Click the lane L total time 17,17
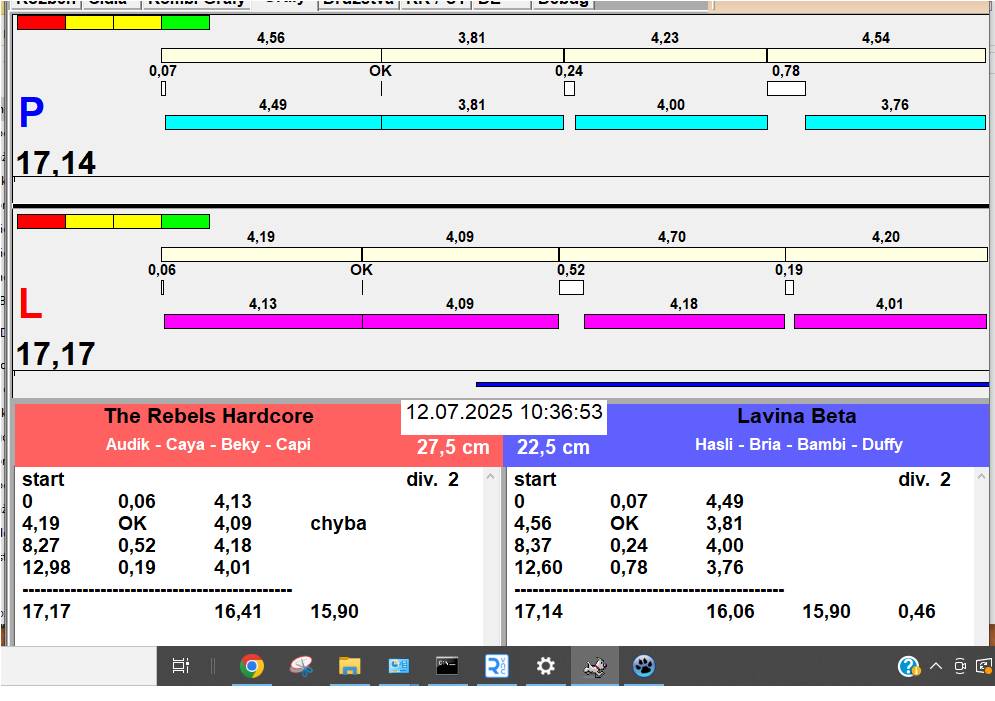The width and height of the screenshot is (995, 701). tap(56, 354)
